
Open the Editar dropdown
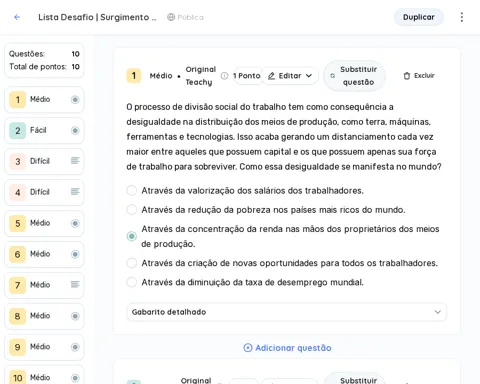(x=289, y=76)
